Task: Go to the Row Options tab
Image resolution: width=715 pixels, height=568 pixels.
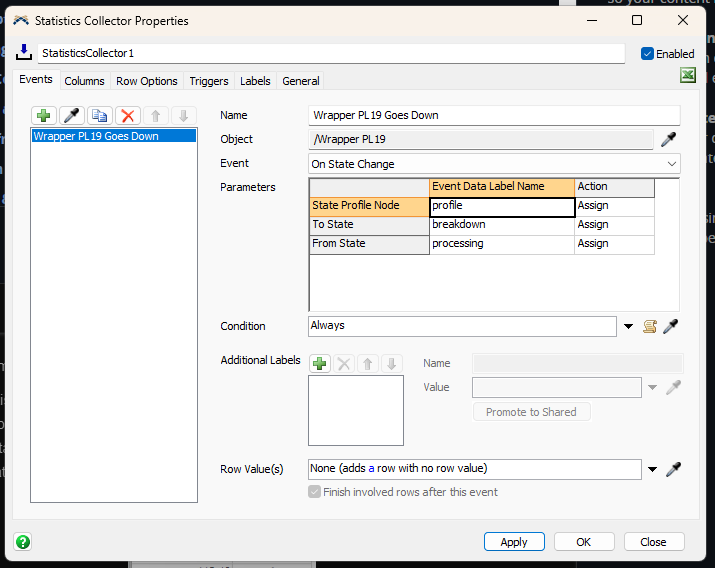Action: tap(146, 81)
